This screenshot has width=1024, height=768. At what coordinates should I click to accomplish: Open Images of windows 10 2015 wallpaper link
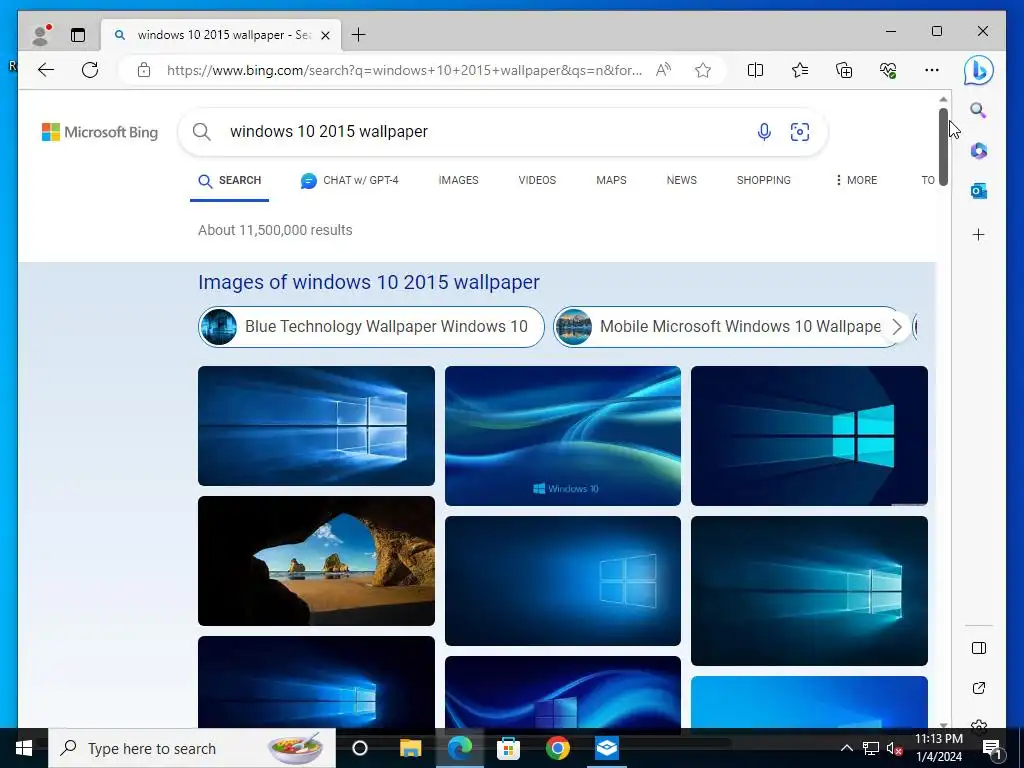[x=368, y=282]
